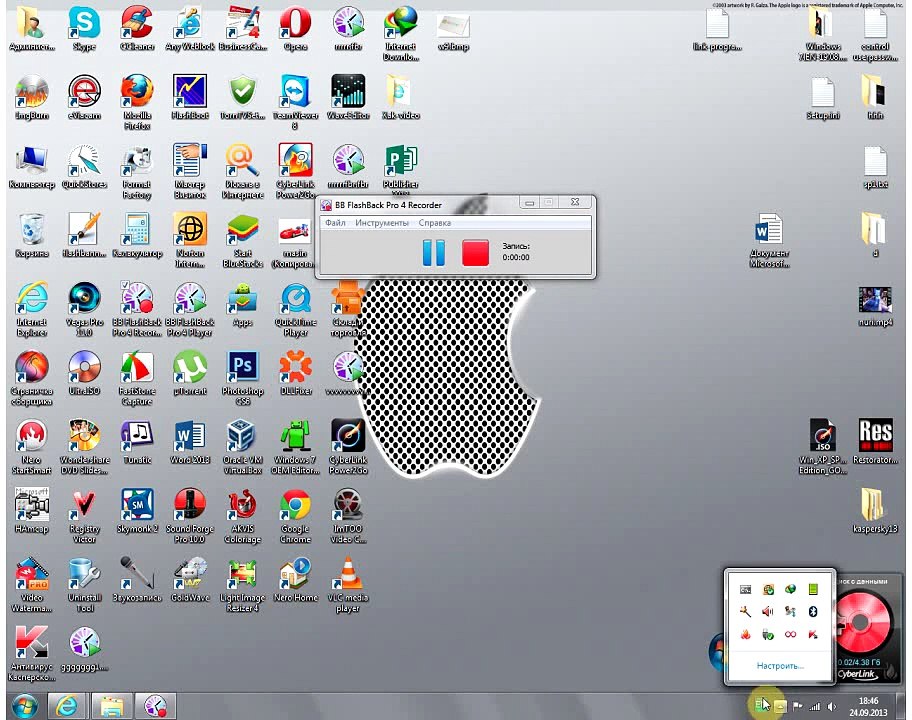Select the Антивирус Касперского desktop icon

[x=31, y=653]
